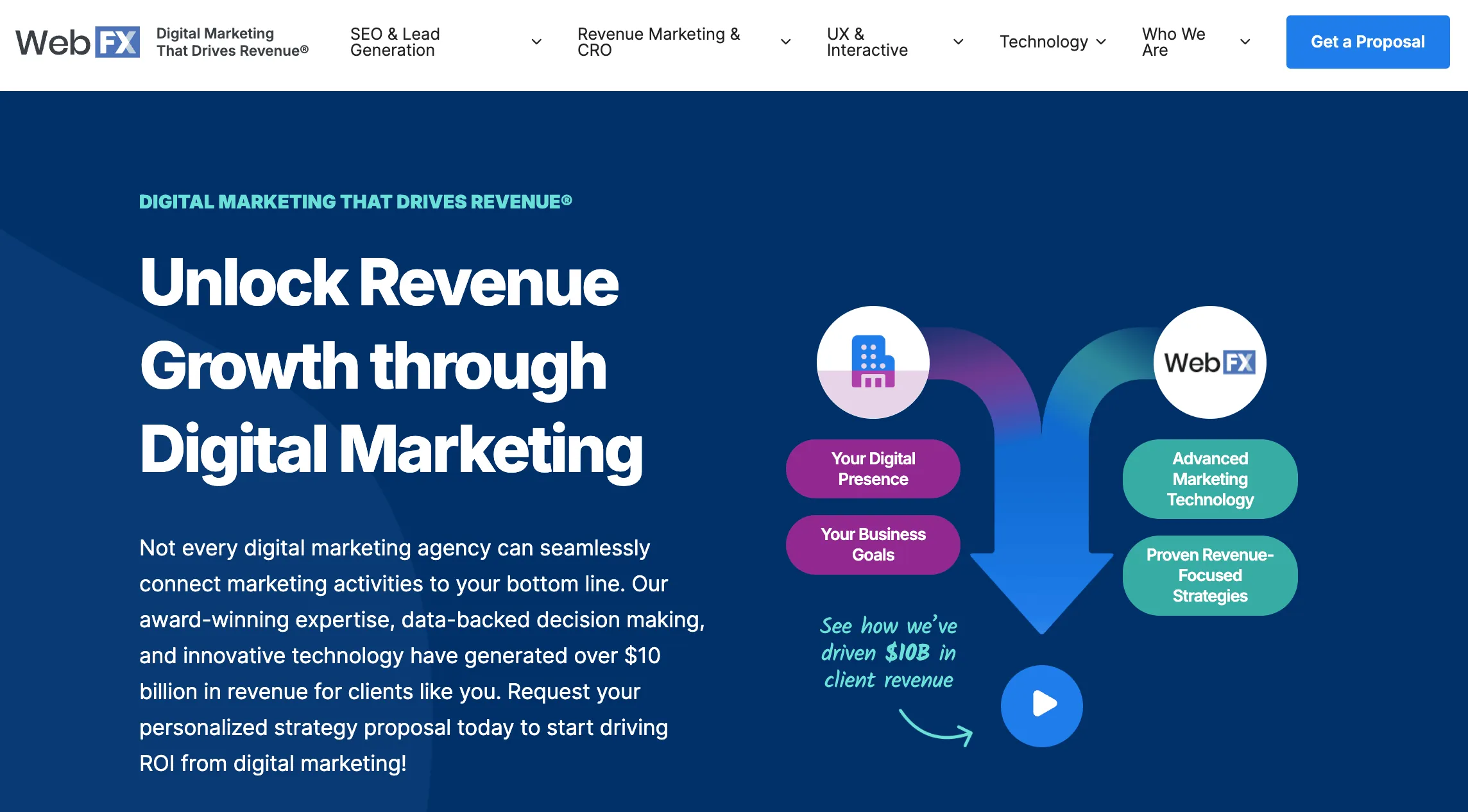Click the Proven Revenue-Focused Strategies pill
1468x812 pixels.
coord(1209,575)
